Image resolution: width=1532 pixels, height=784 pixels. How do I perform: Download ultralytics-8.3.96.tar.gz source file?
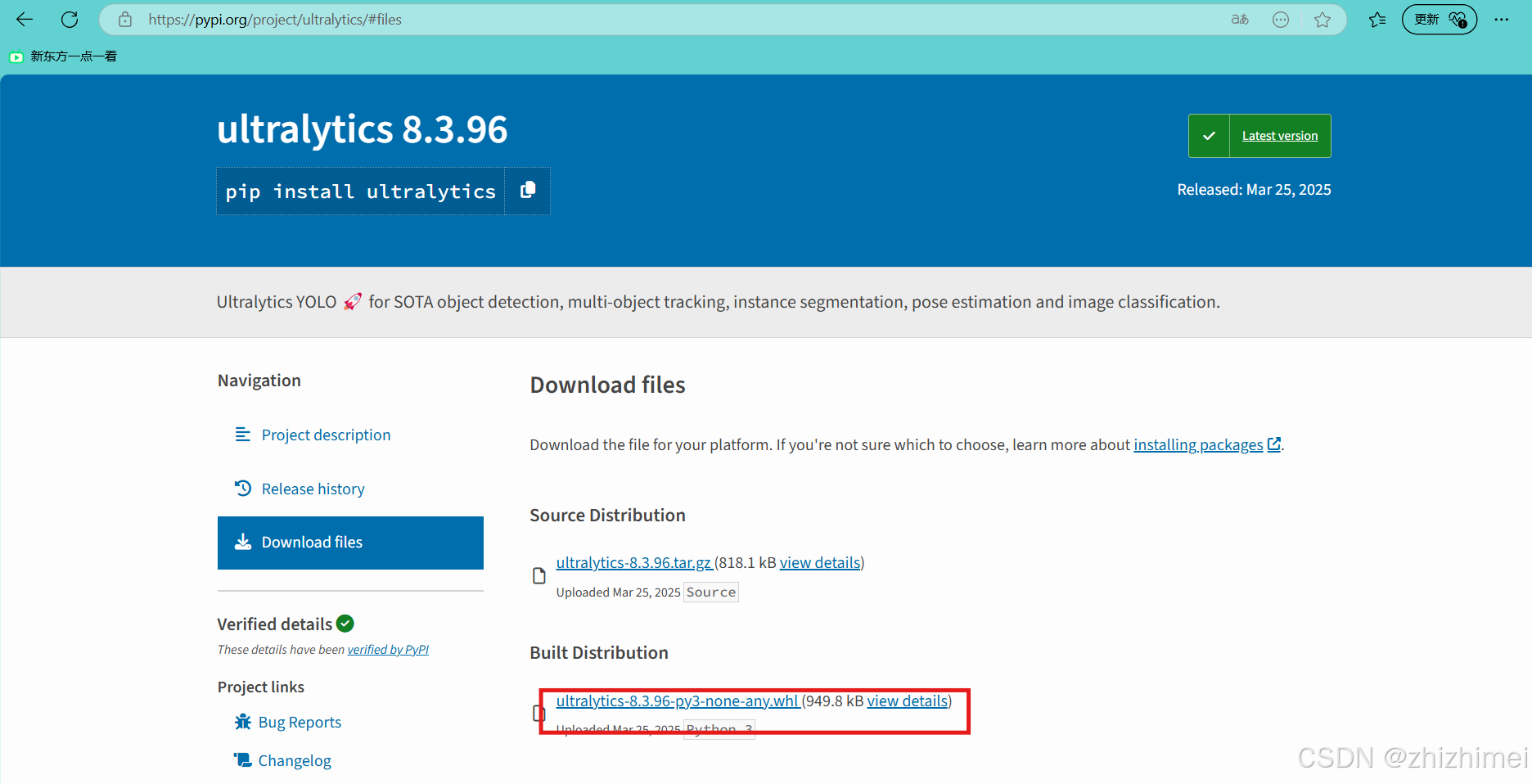[633, 562]
